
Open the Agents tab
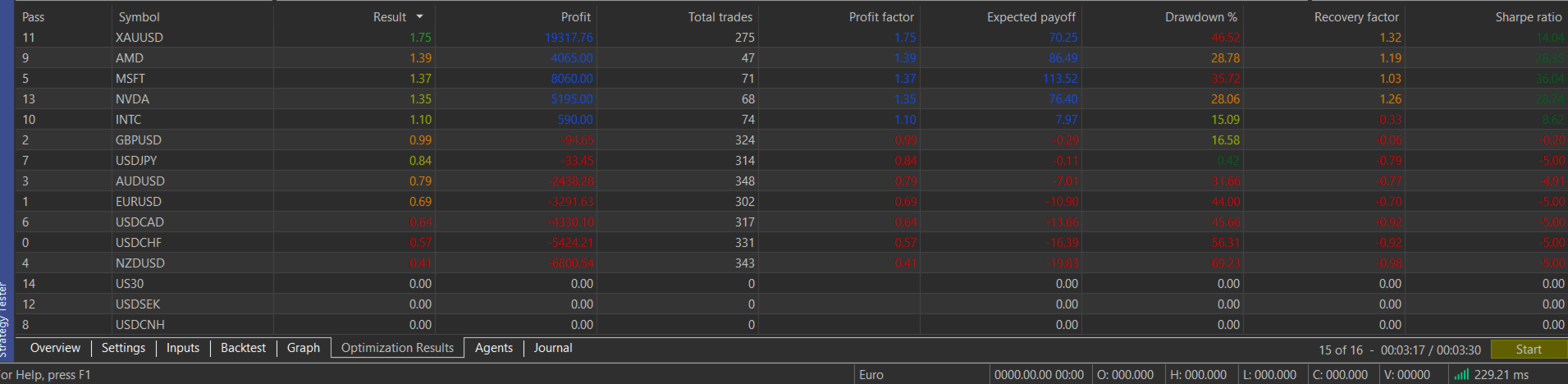(x=494, y=348)
